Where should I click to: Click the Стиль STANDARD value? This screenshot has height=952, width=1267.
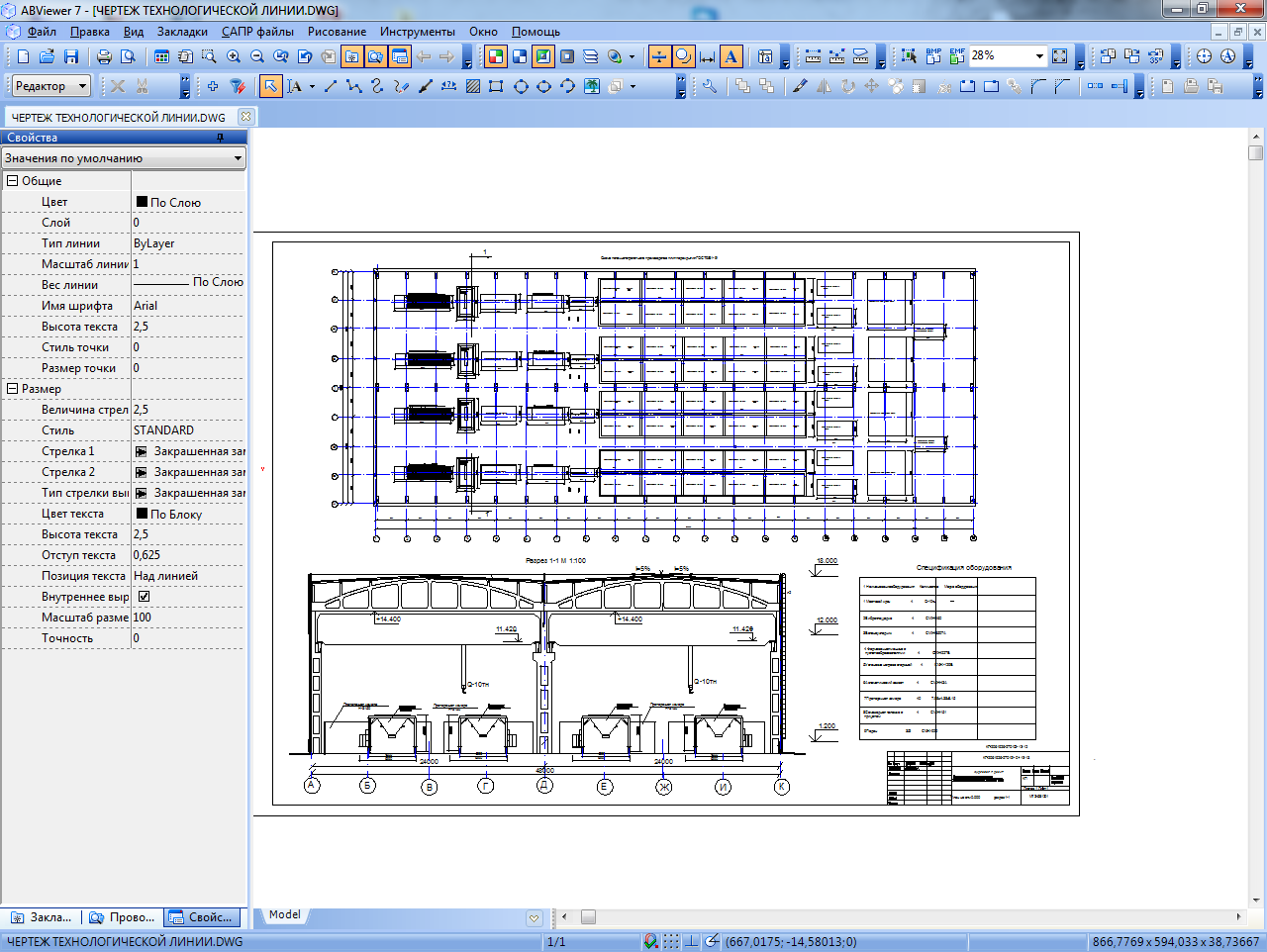(x=188, y=430)
